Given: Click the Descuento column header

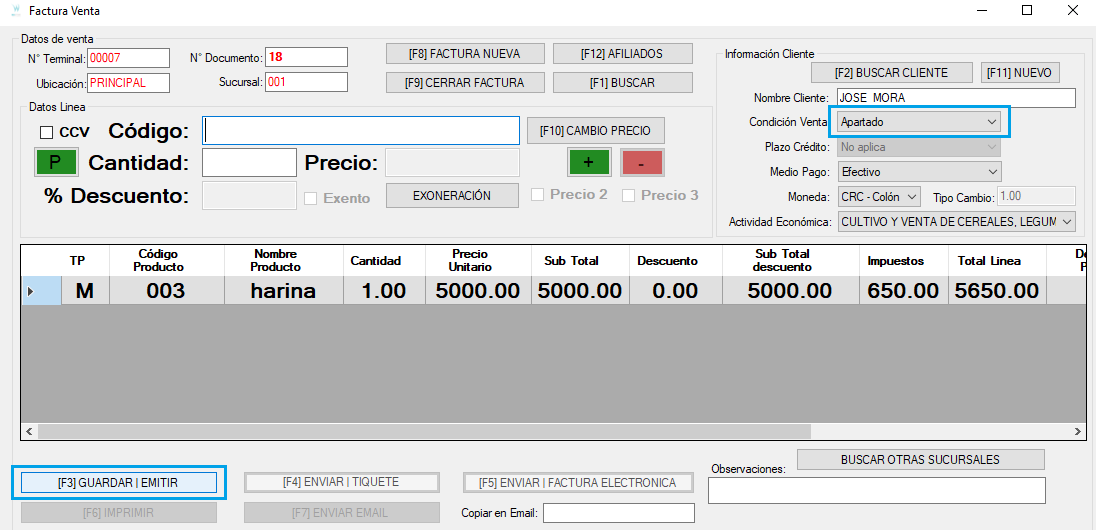Looking at the screenshot, I should click(676, 261).
